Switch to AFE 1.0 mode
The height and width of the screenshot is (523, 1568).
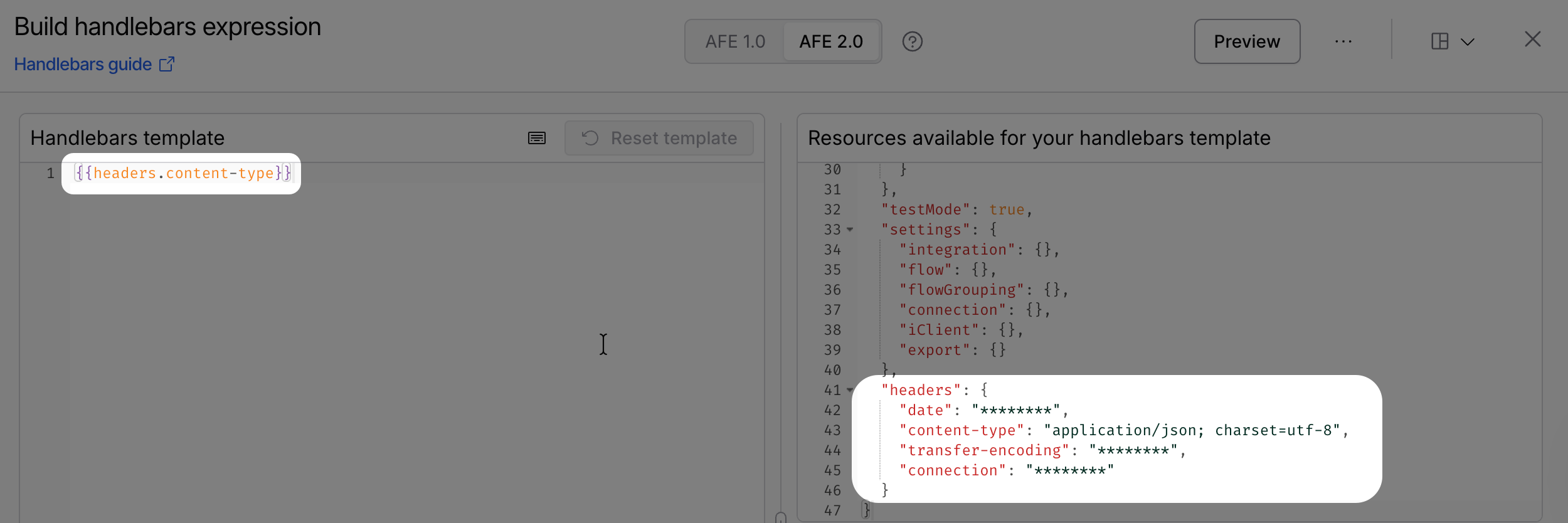click(x=735, y=41)
